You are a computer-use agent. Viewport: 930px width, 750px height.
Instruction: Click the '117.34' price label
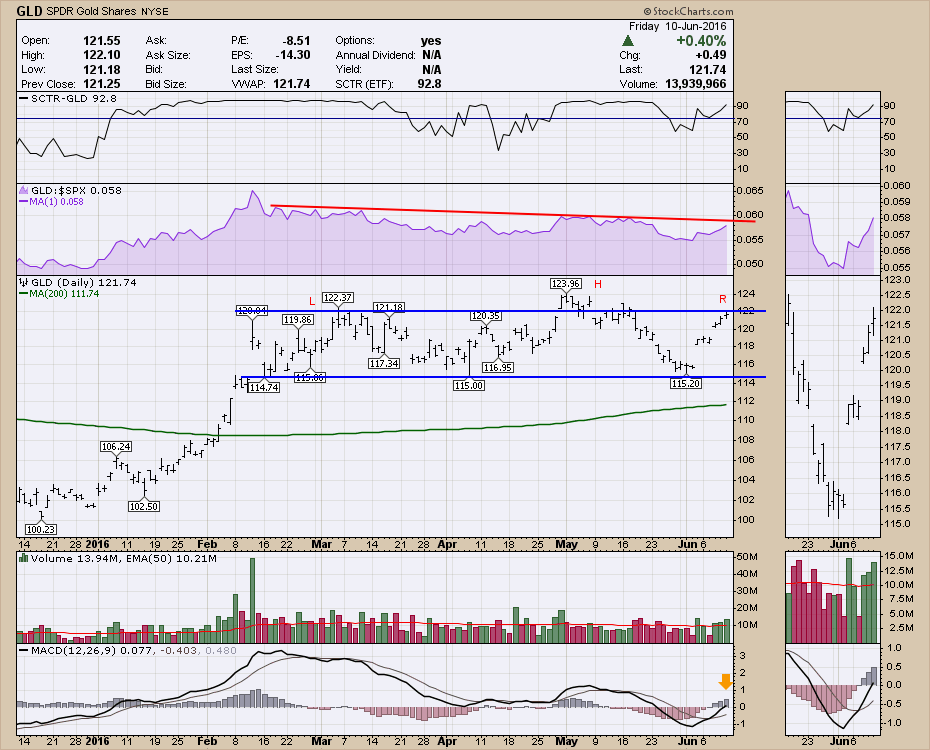pos(384,363)
